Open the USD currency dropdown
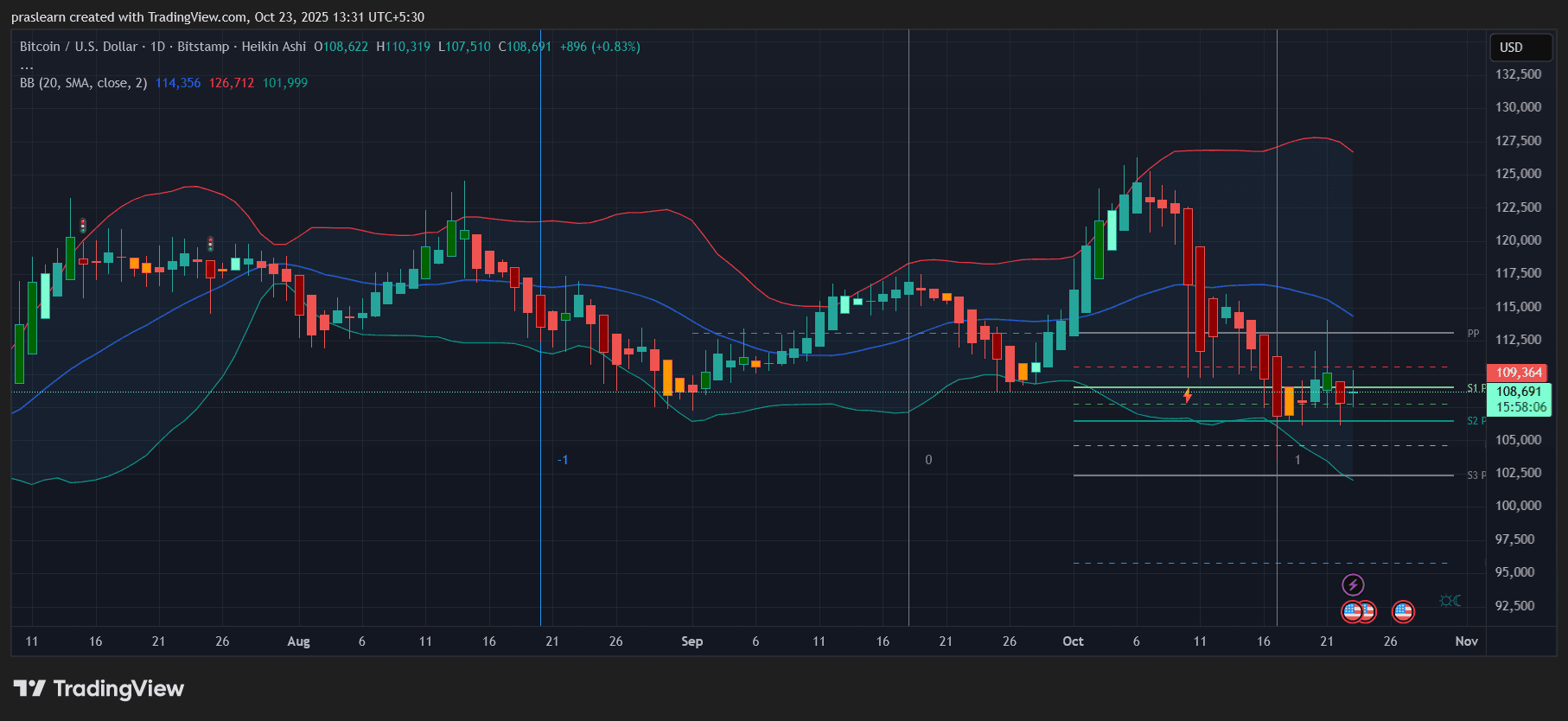 [x=1520, y=48]
